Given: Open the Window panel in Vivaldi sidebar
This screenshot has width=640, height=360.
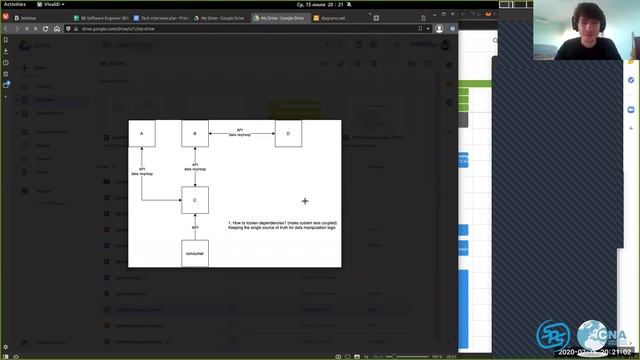Looking at the screenshot, I should click(6, 84).
